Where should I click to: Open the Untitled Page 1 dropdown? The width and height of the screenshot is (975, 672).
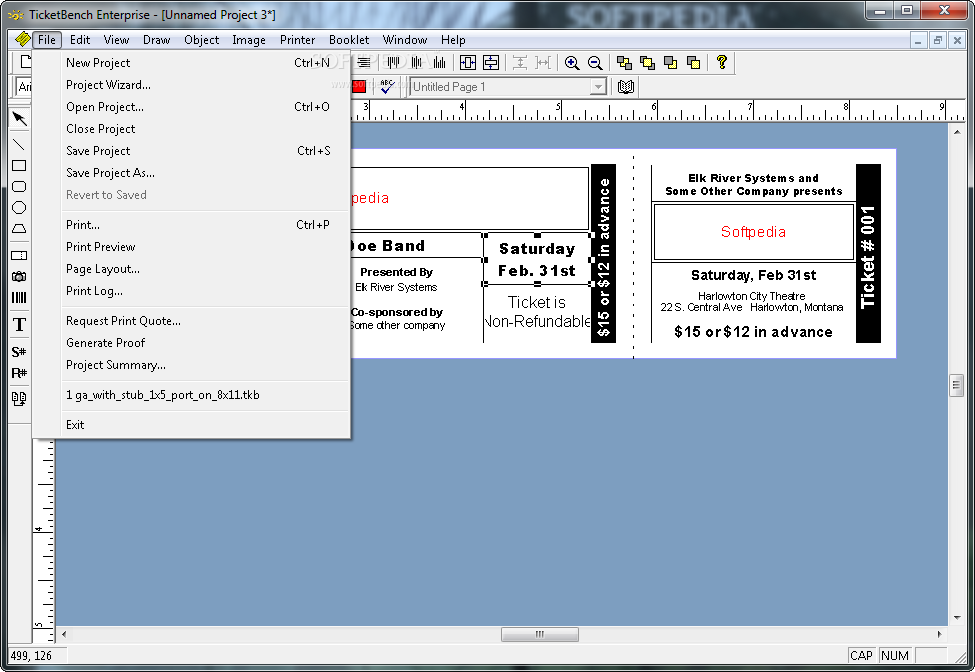pyautogui.click(x=598, y=87)
